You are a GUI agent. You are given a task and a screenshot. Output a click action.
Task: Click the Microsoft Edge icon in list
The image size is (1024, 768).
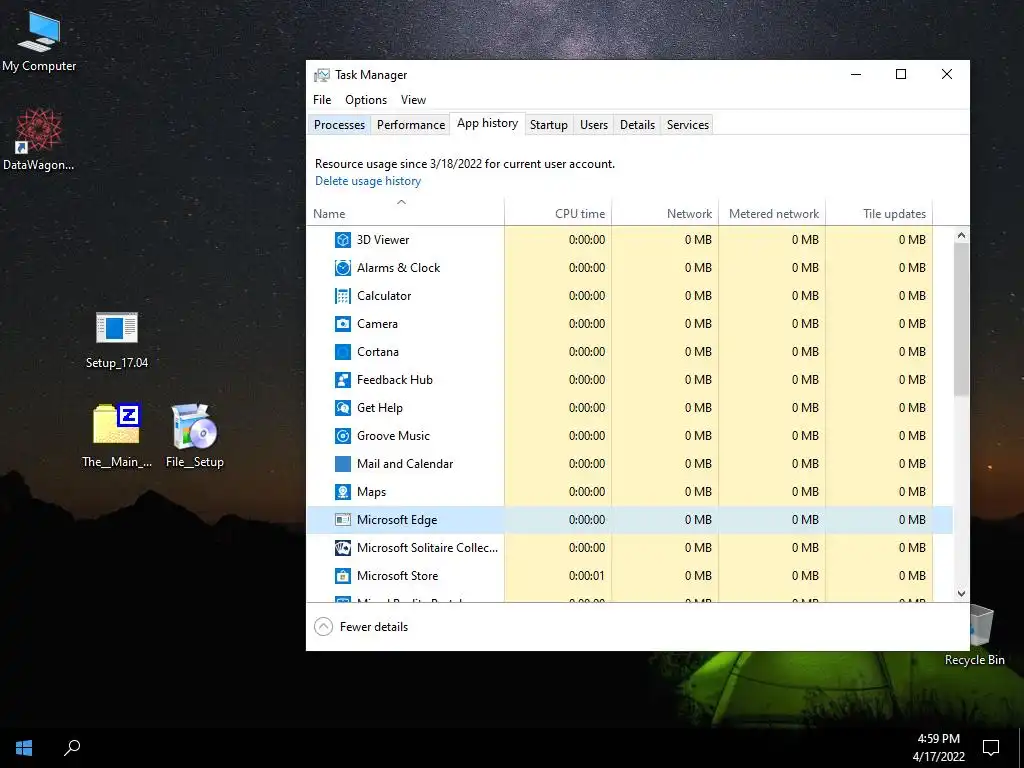343,520
